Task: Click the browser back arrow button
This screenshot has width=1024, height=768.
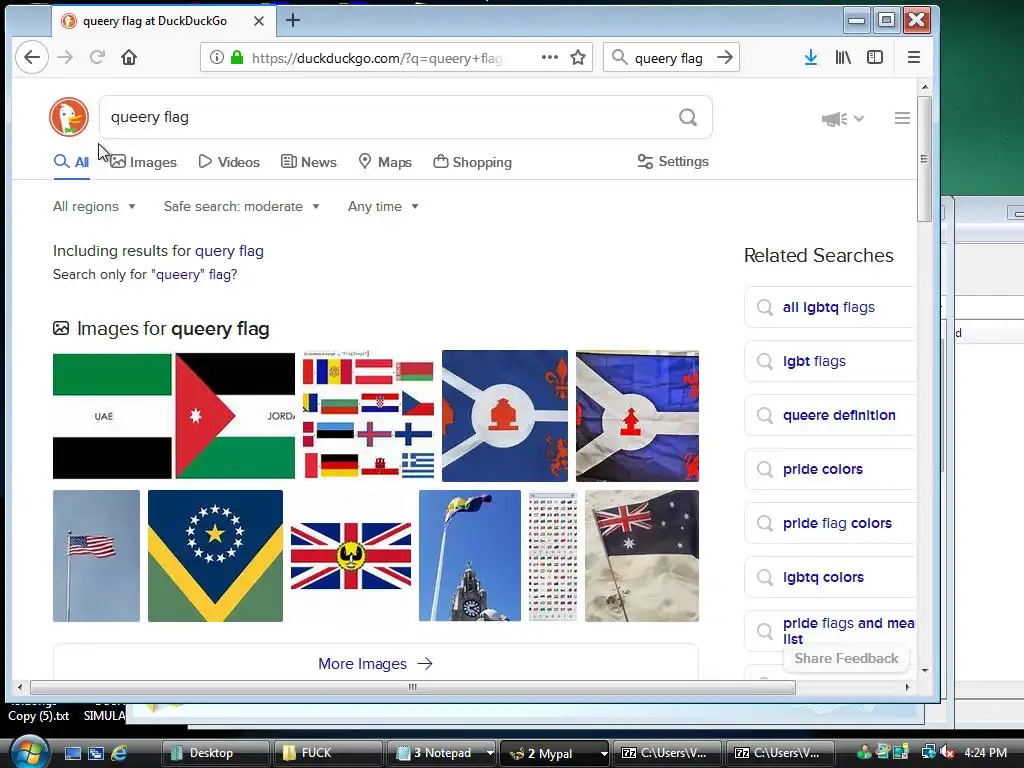Action: coord(31,57)
